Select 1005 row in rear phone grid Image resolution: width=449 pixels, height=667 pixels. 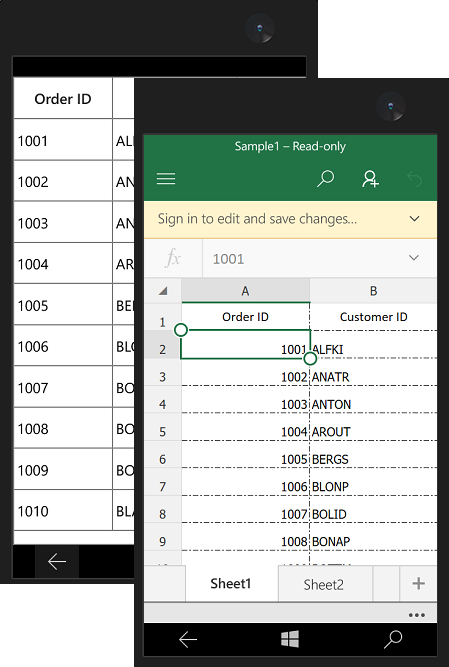coord(63,305)
